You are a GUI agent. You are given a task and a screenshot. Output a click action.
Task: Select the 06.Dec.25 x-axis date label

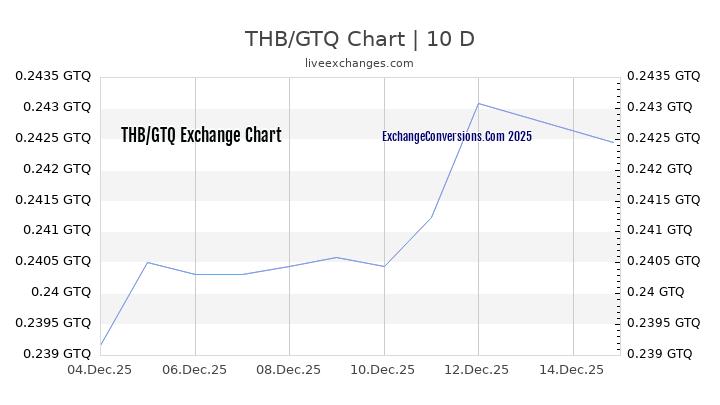[194, 370]
